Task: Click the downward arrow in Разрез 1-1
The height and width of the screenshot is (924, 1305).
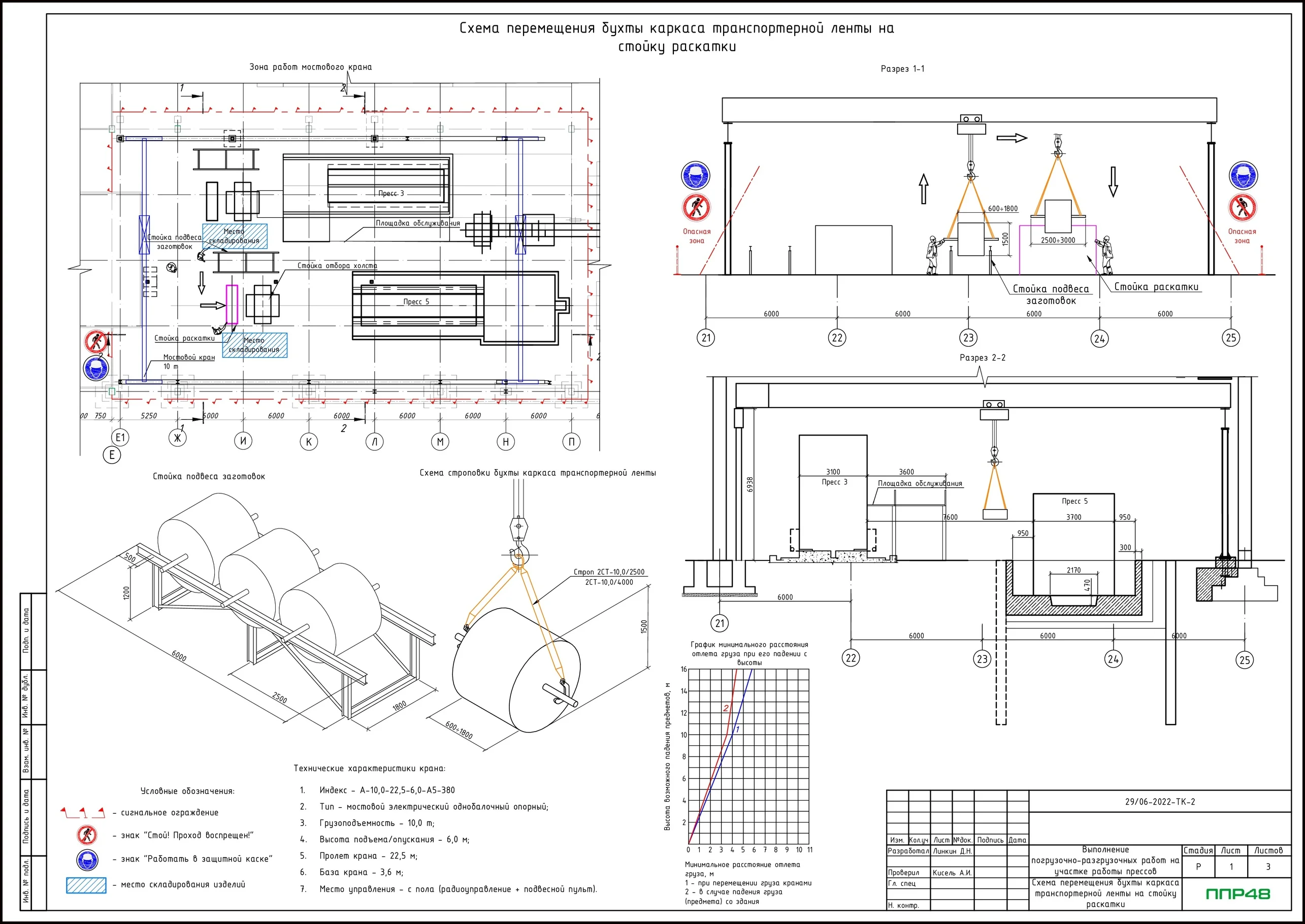Action: click(x=1113, y=182)
